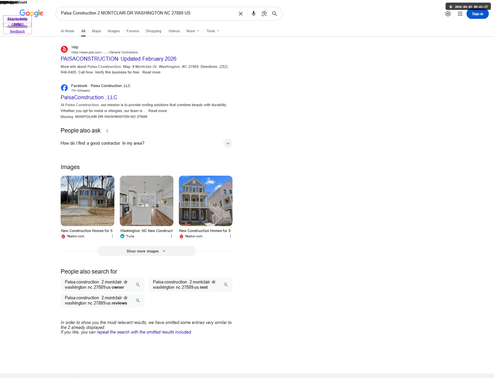Search related query ending in 'reviews'
This screenshot has height=378, width=500.
102,300
